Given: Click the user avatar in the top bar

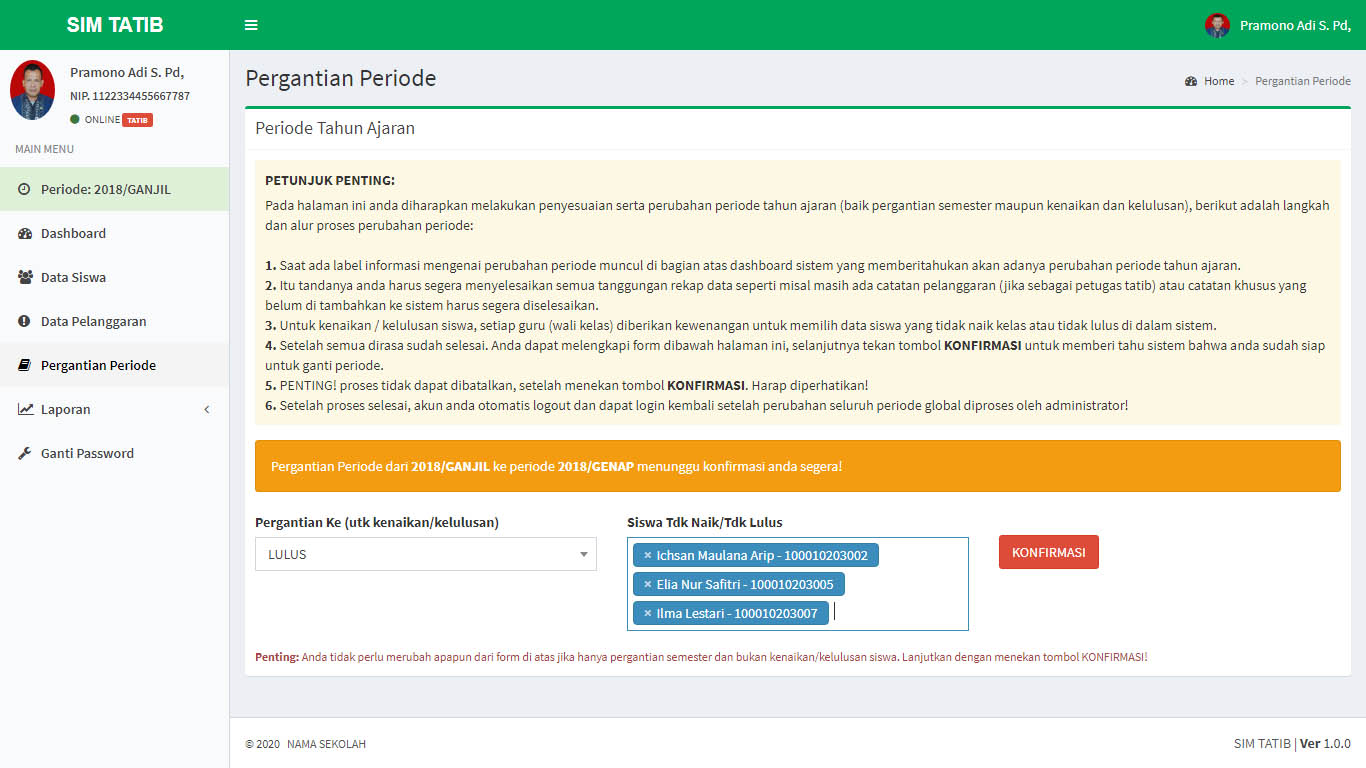Looking at the screenshot, I should pyautogui.click(x=1217, y=25).
